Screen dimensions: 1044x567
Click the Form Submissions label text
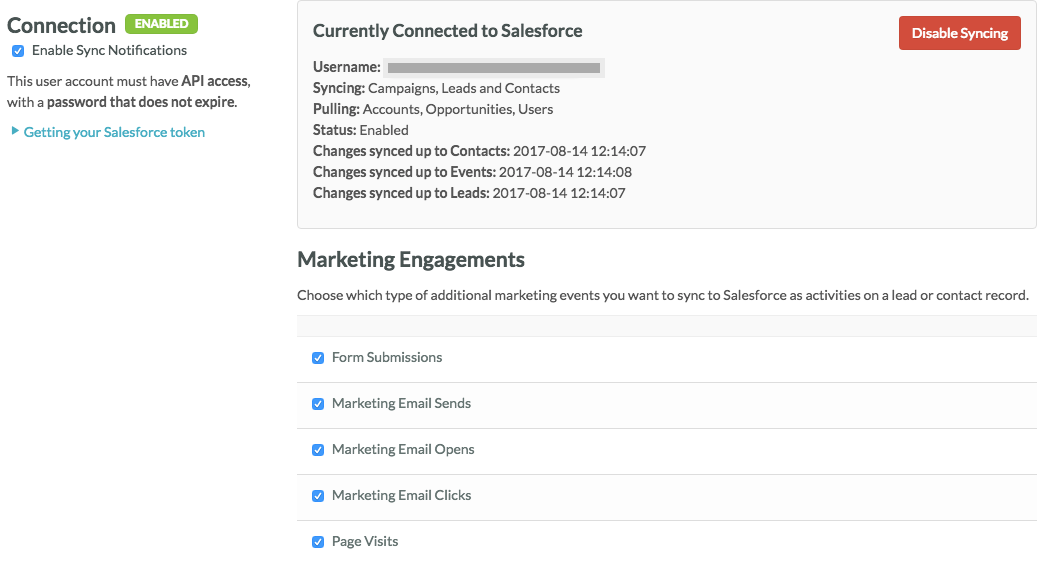click(386, 358)
